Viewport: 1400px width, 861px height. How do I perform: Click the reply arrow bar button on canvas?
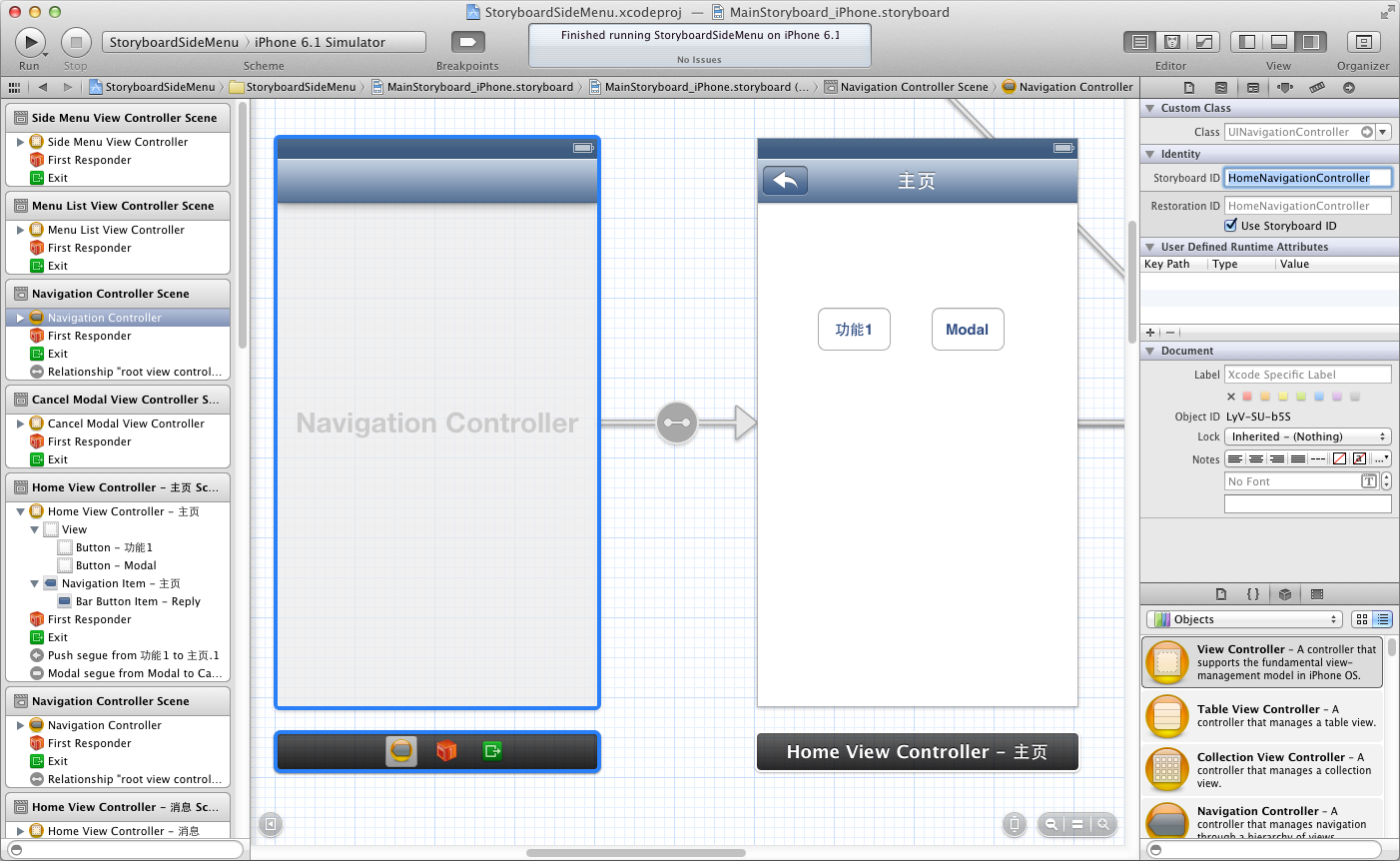click(x=785, y=181)
